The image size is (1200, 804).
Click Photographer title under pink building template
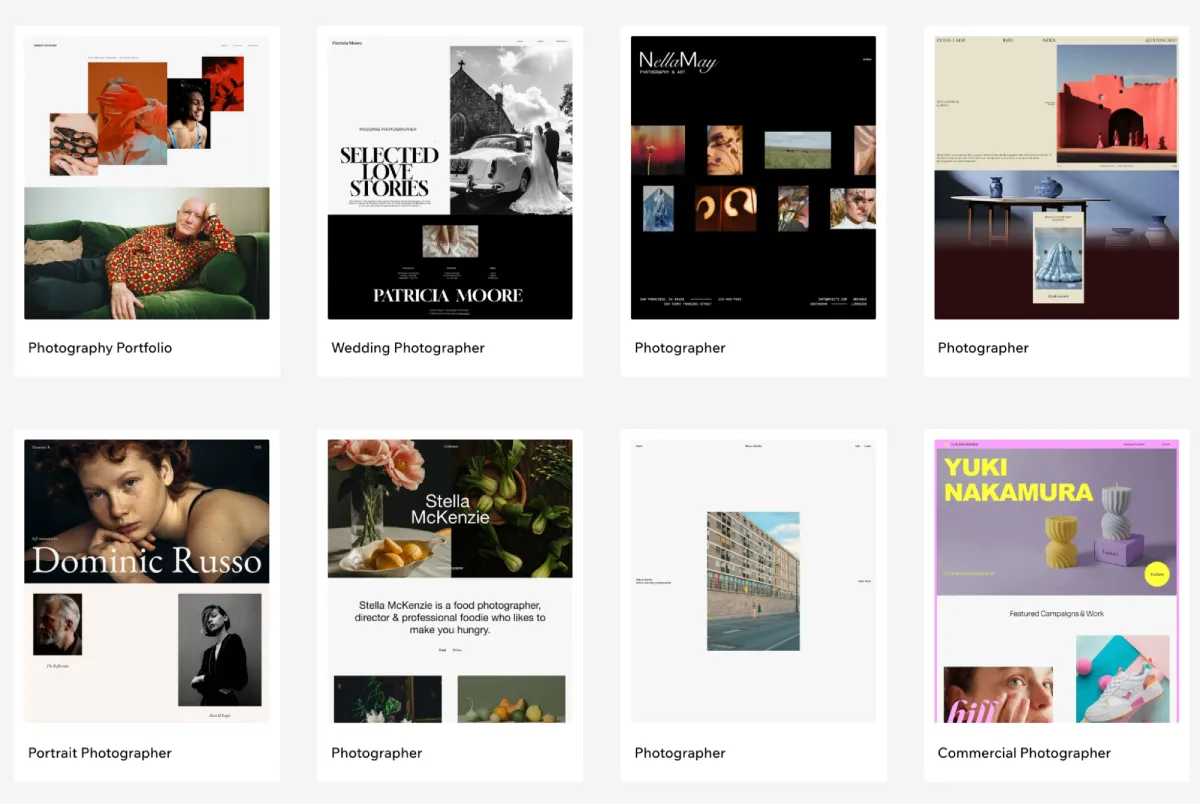[x=983, y=348]
